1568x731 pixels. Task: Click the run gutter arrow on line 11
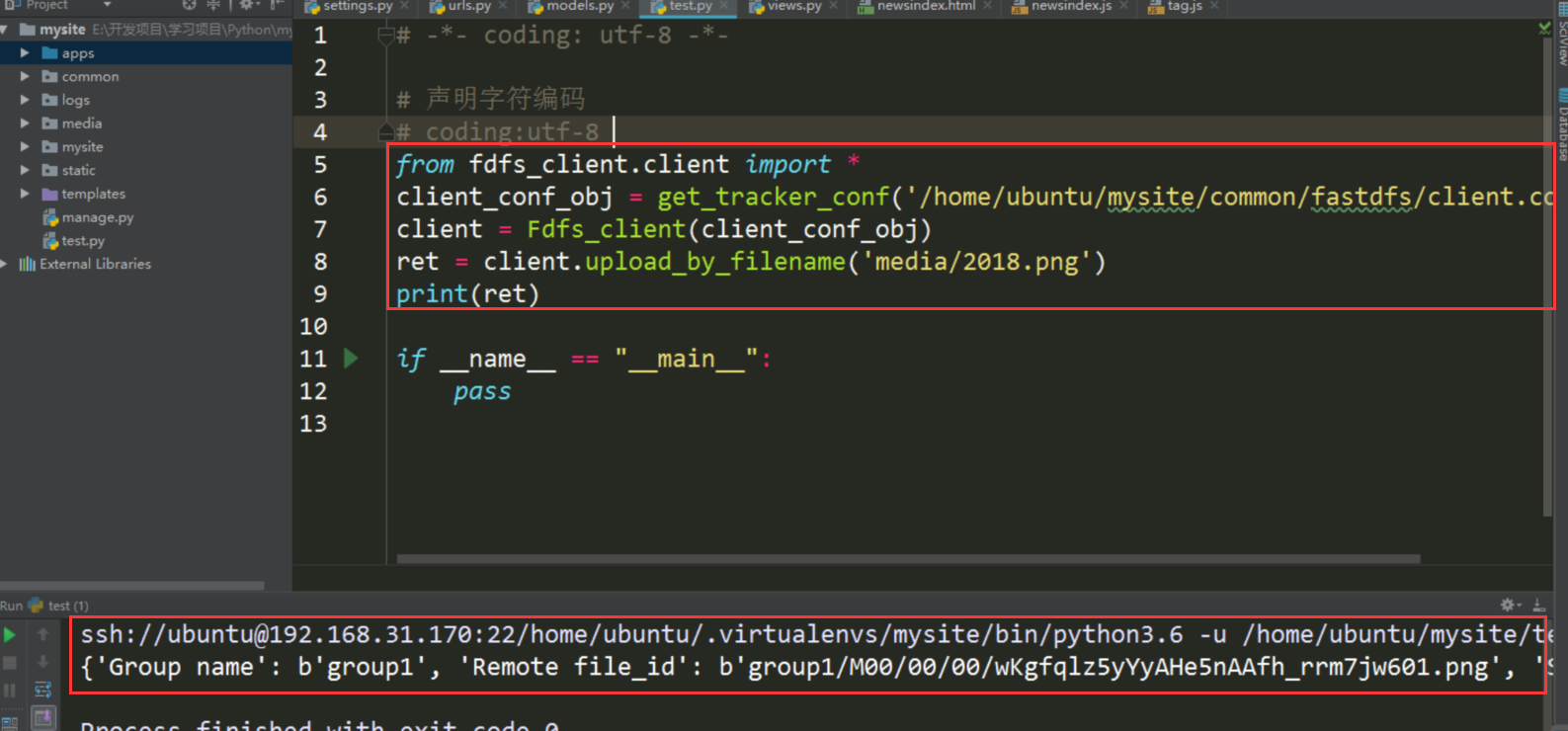(x=351, y=358)
